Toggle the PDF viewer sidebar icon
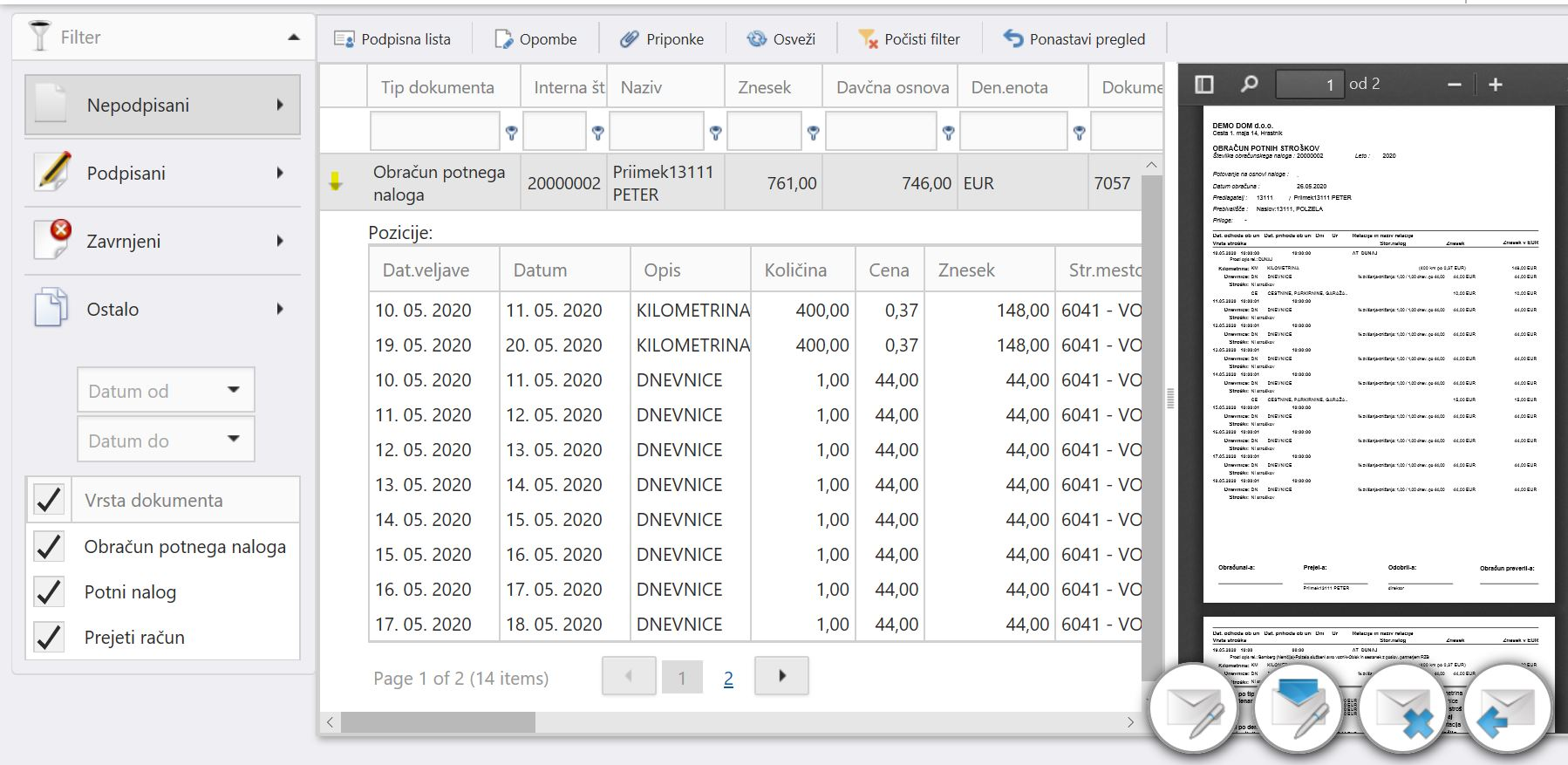This screenshot has width=1568, height=765. (x=1204, y=85)
